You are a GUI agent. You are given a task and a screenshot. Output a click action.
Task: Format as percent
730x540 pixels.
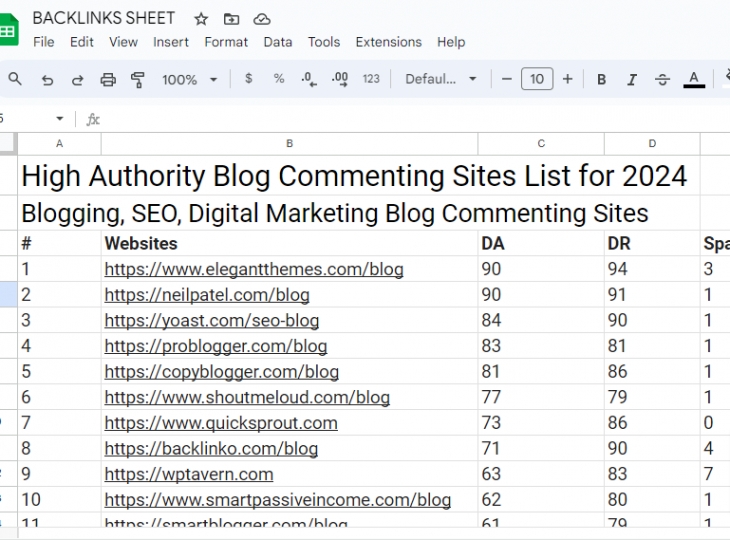[279, 79]
